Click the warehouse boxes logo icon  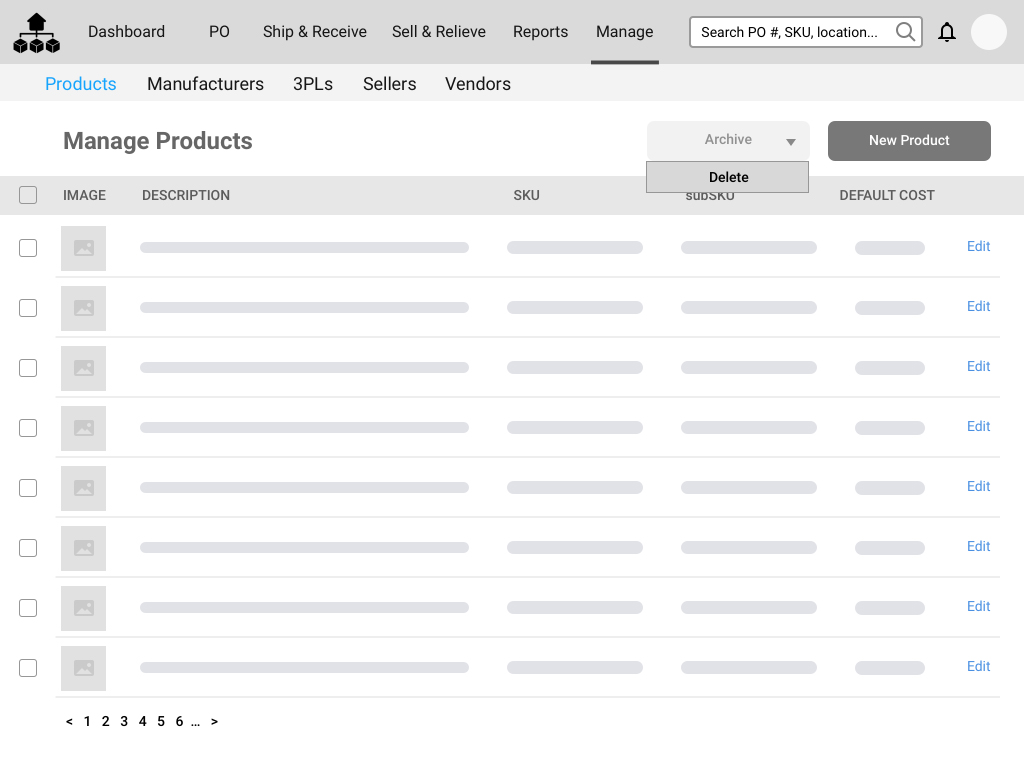pos(37,33)
